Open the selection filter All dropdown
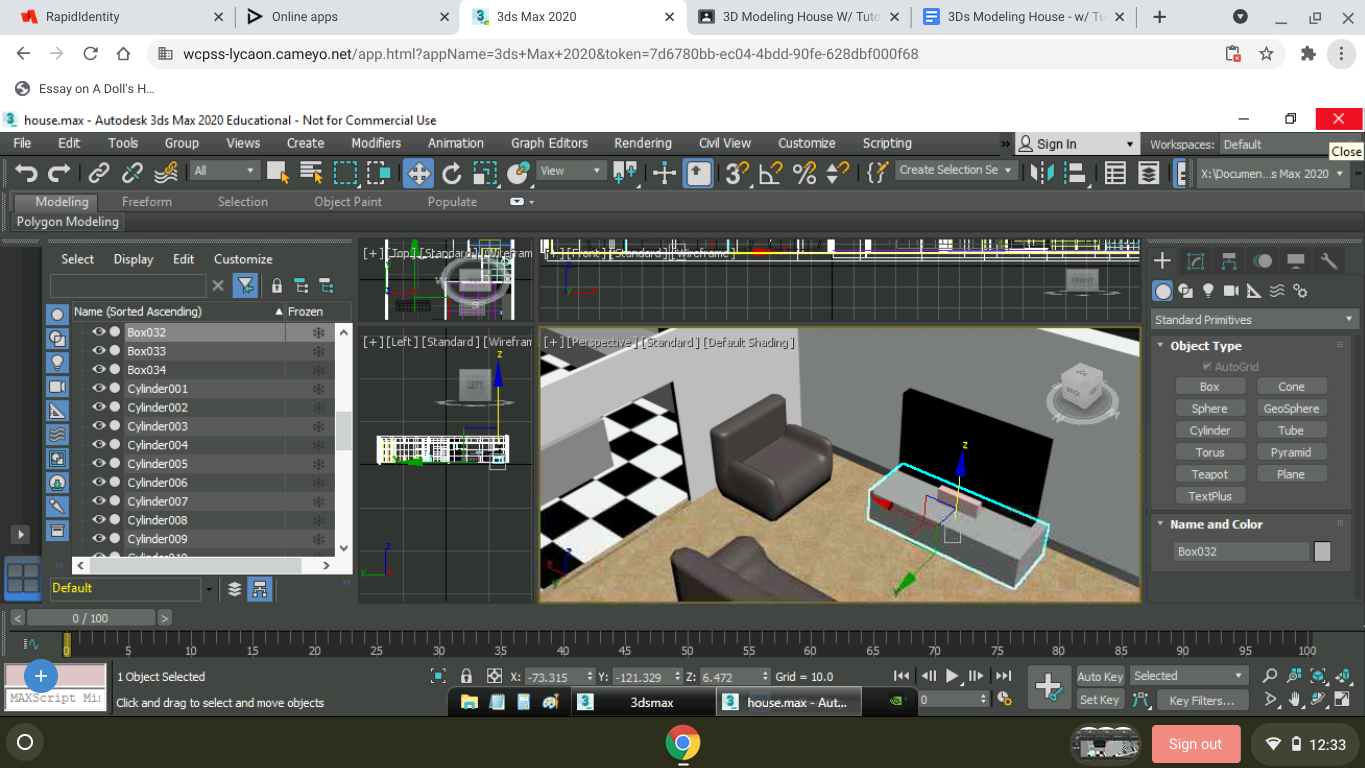1365x768 pixels. tap(224, 169)
